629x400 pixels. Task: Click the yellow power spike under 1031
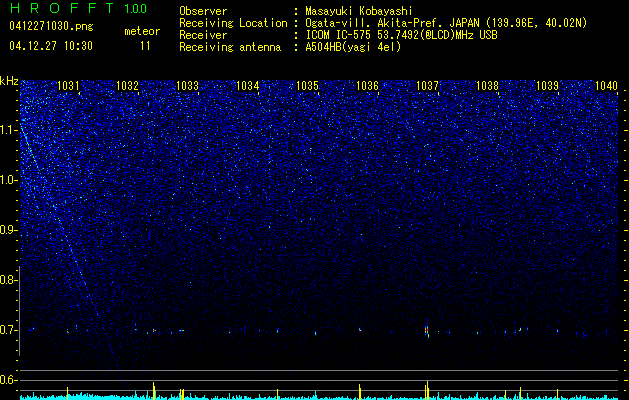click(x=67, y=393)
